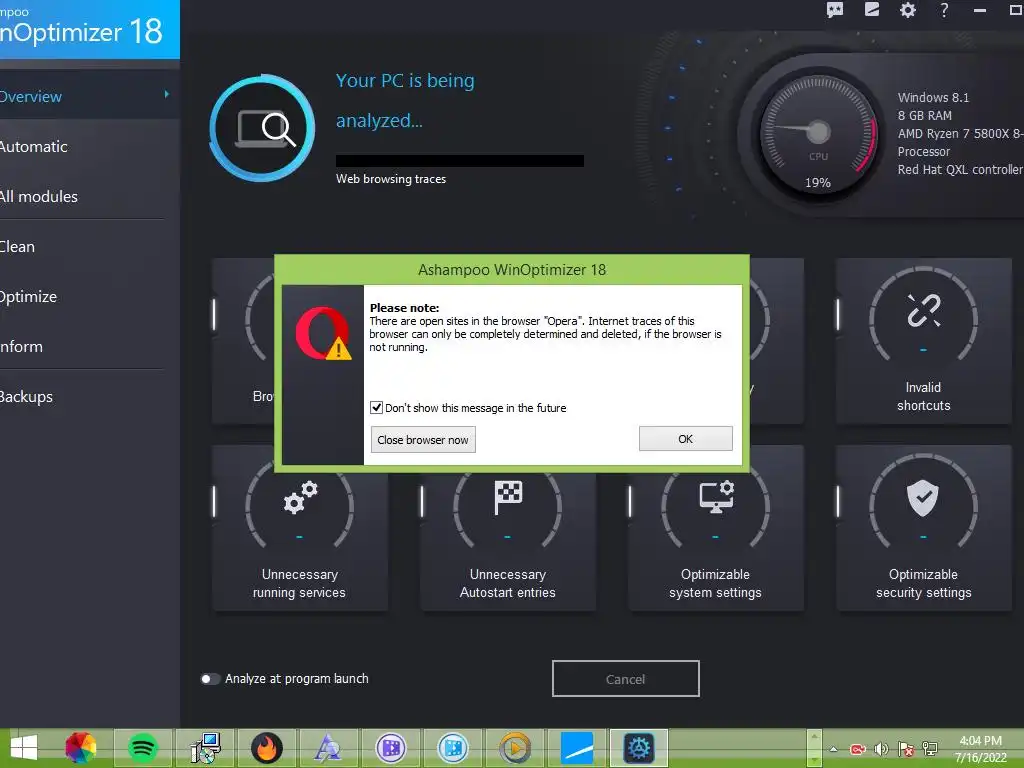Screen dimensions: 1024x768
Task: Open Optimizable security settings tile
Action: (x=923, y=529)
